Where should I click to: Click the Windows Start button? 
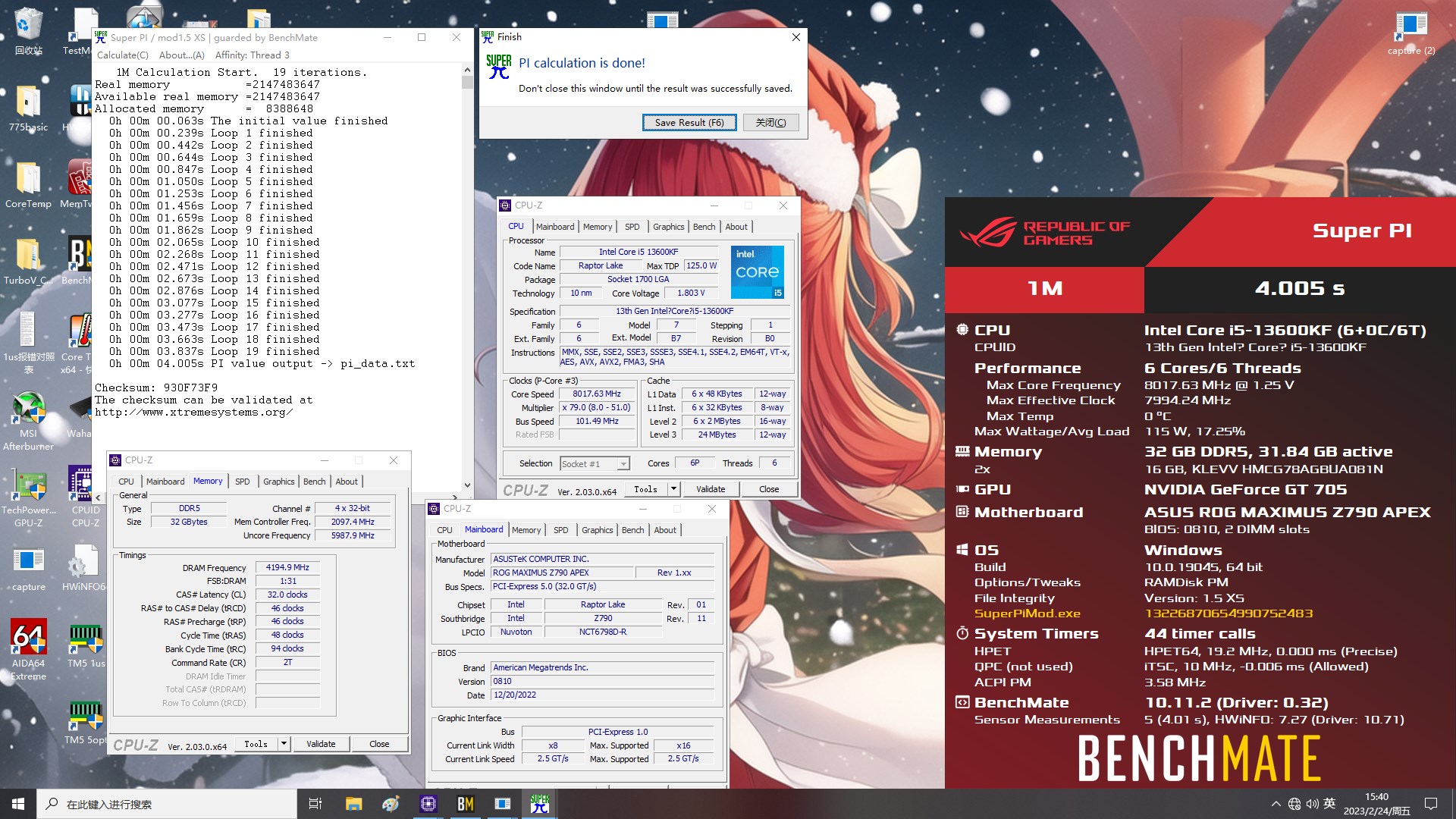click(x=18, y=804)
